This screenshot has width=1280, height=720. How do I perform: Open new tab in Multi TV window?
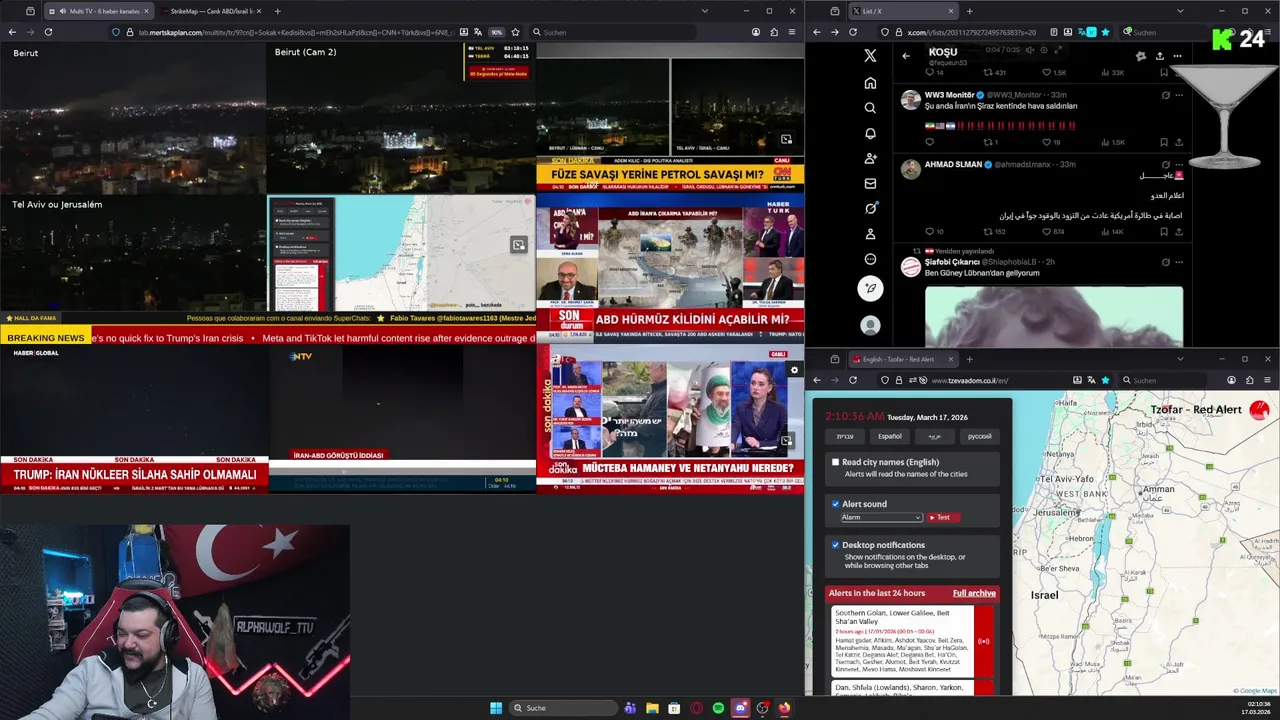277,11
